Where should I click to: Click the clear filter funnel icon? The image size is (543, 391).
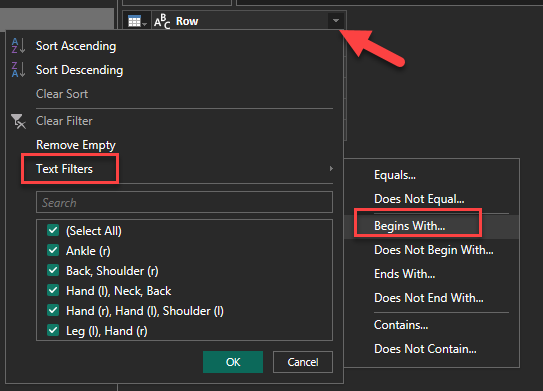point(18,121)
